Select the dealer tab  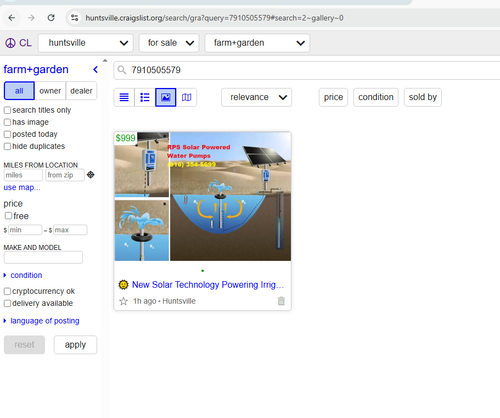click(81, 91)
